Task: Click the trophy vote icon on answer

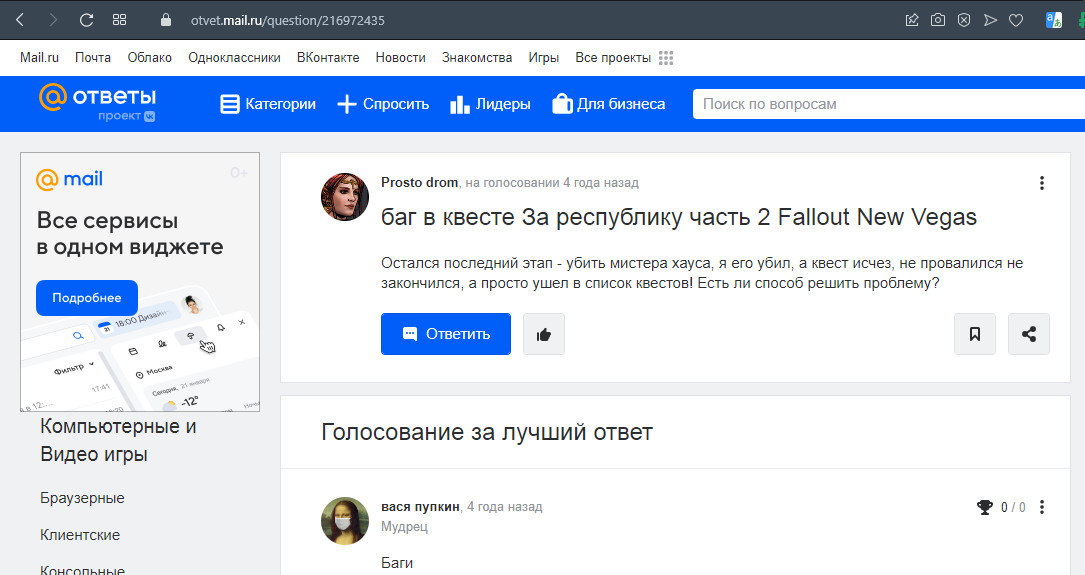Action: (x=985, y=507)
